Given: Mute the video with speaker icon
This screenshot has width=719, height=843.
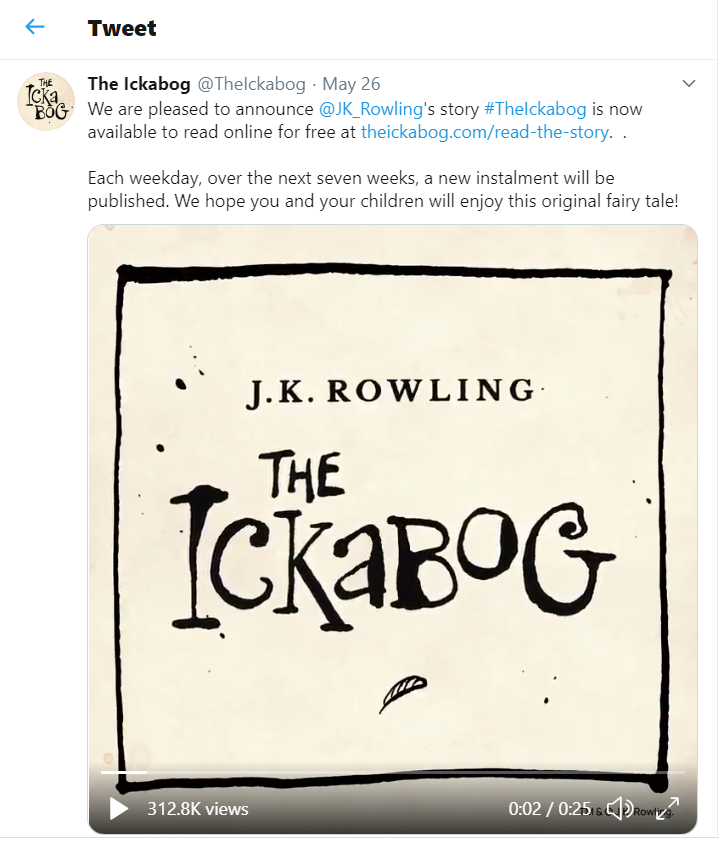Looking at the screenshot, I should 620,808.
